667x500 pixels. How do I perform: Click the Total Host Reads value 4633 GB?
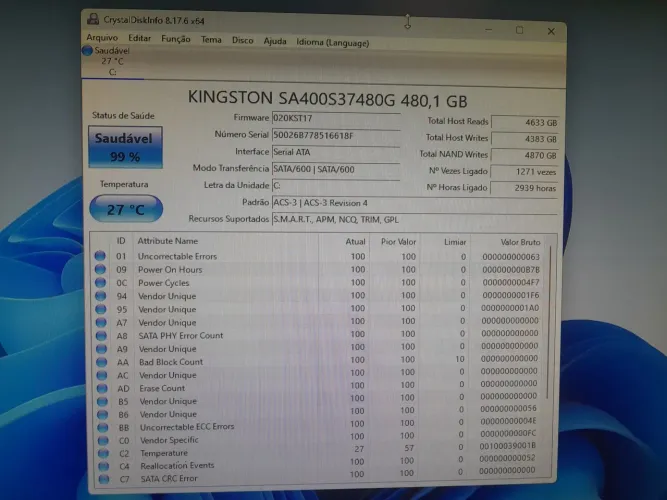[524, 123]
